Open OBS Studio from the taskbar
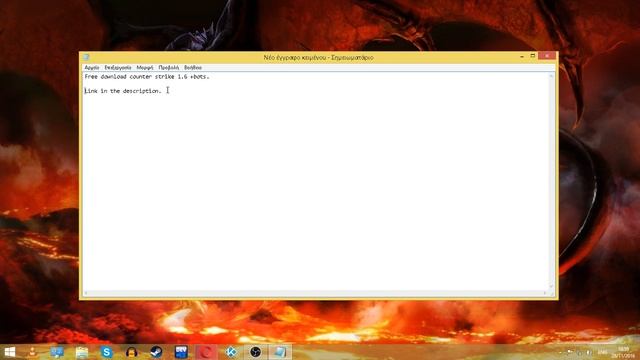 tap(256, 352)
